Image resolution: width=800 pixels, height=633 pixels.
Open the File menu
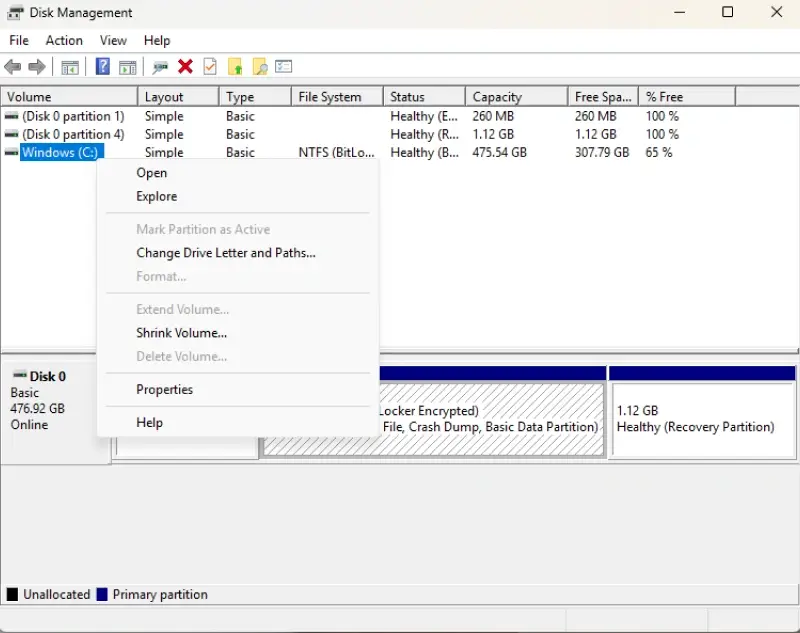tap(19, 40)
